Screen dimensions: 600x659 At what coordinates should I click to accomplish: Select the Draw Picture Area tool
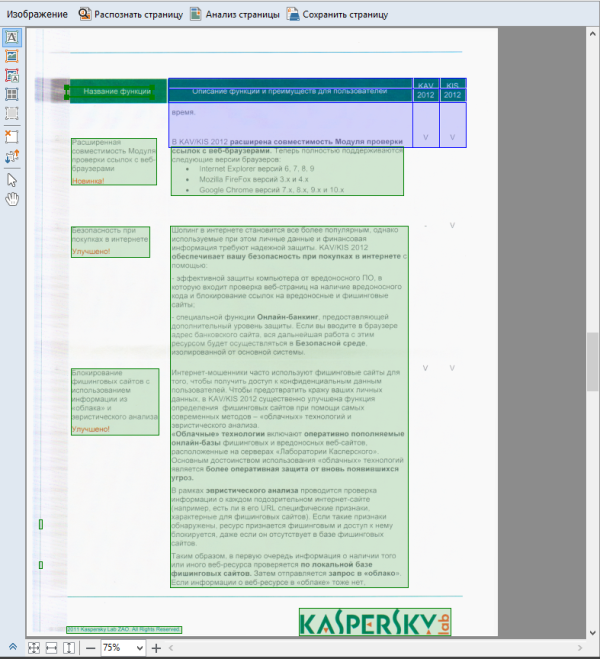tap(12, 56)
